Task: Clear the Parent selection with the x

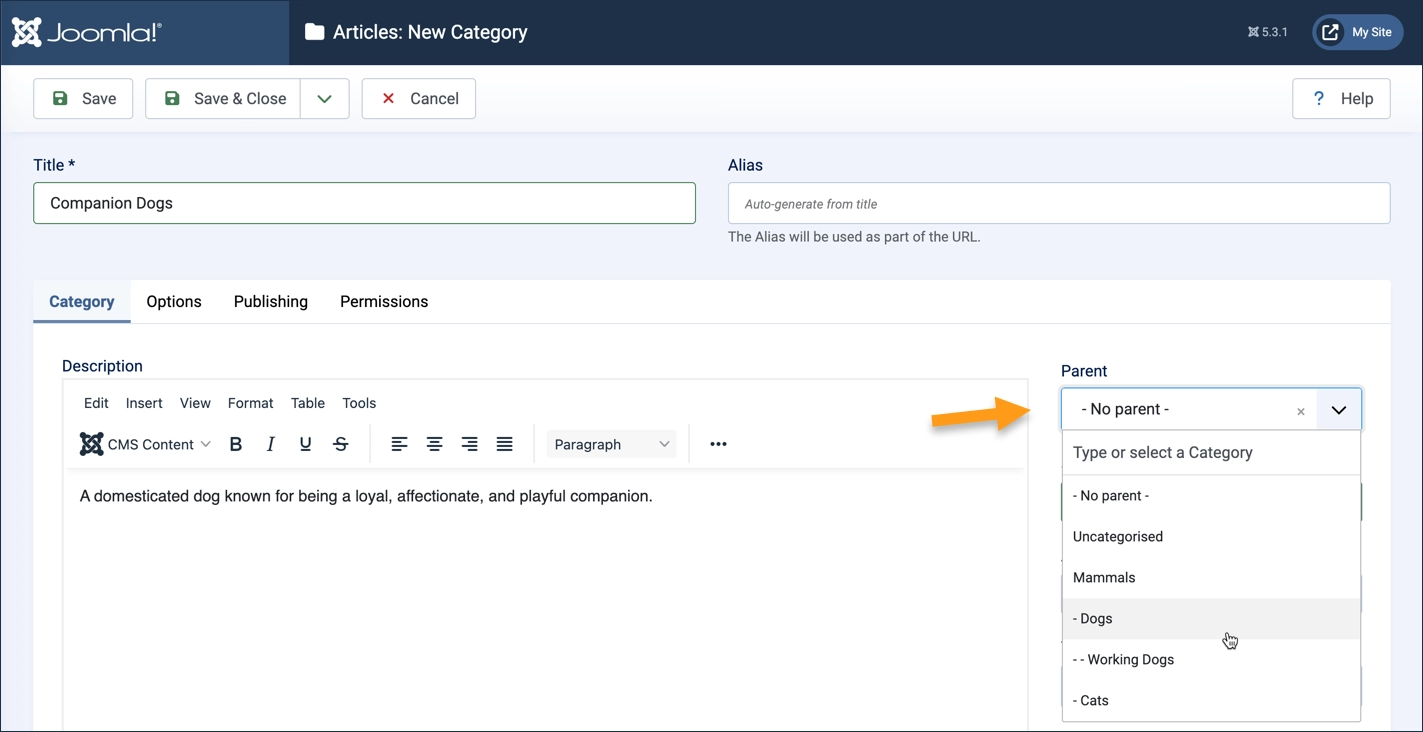Action: point(1300,410)
